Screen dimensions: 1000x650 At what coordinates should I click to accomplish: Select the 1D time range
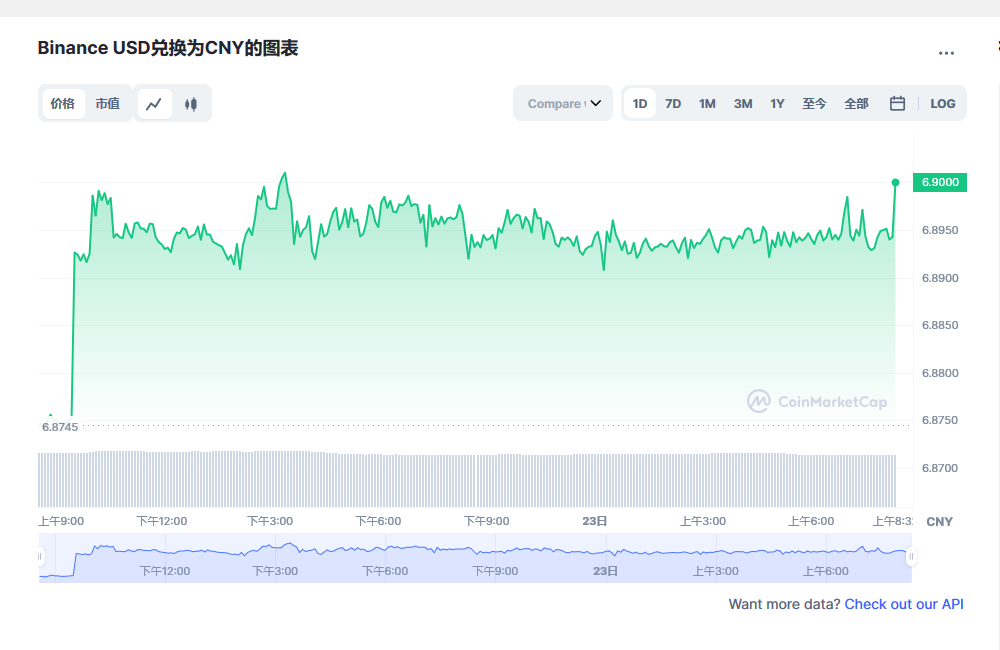(x=640, y=103)
